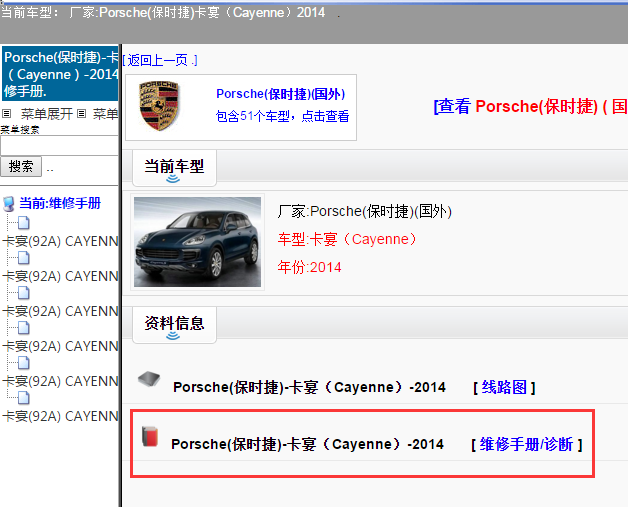
Task: Click the menu collapse icon right of 菜单展开
Action: [81, 114]
